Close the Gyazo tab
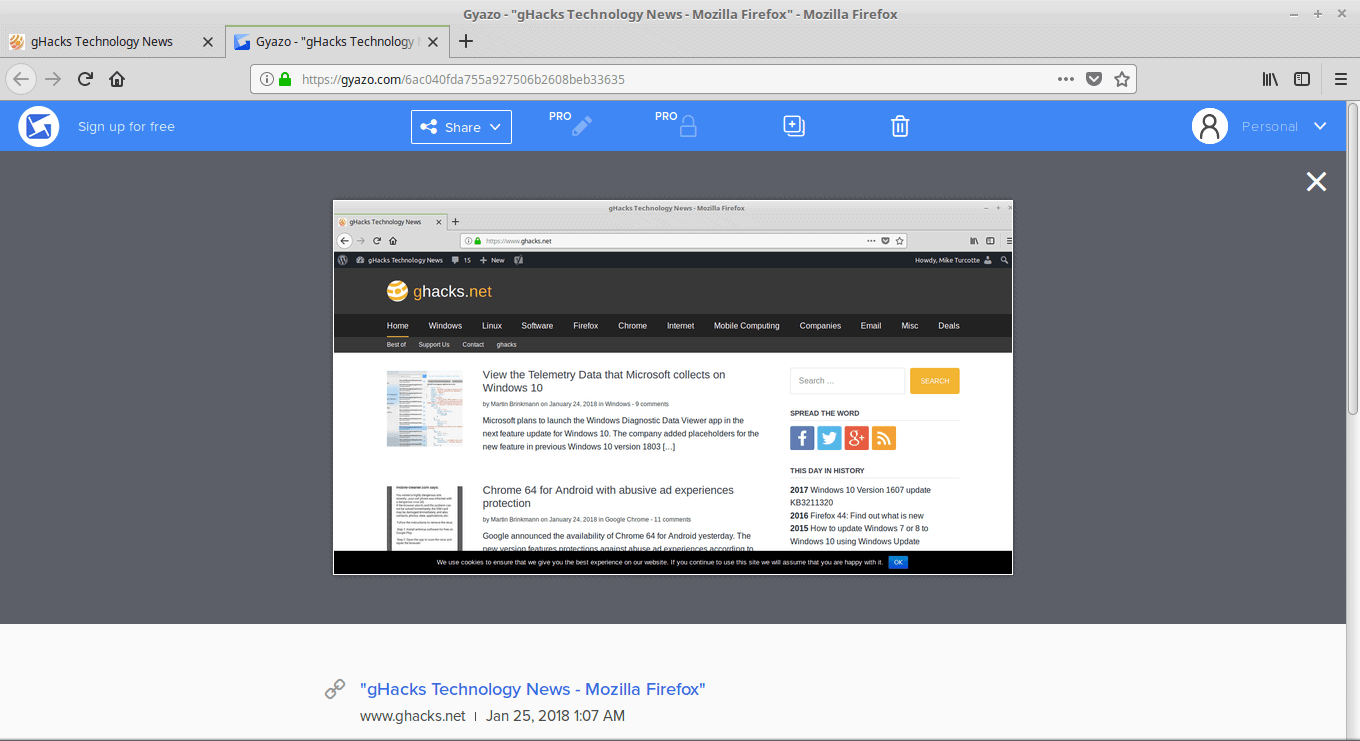The width and height of the screenshot is (1360, 741). click(x=433, y=41)
